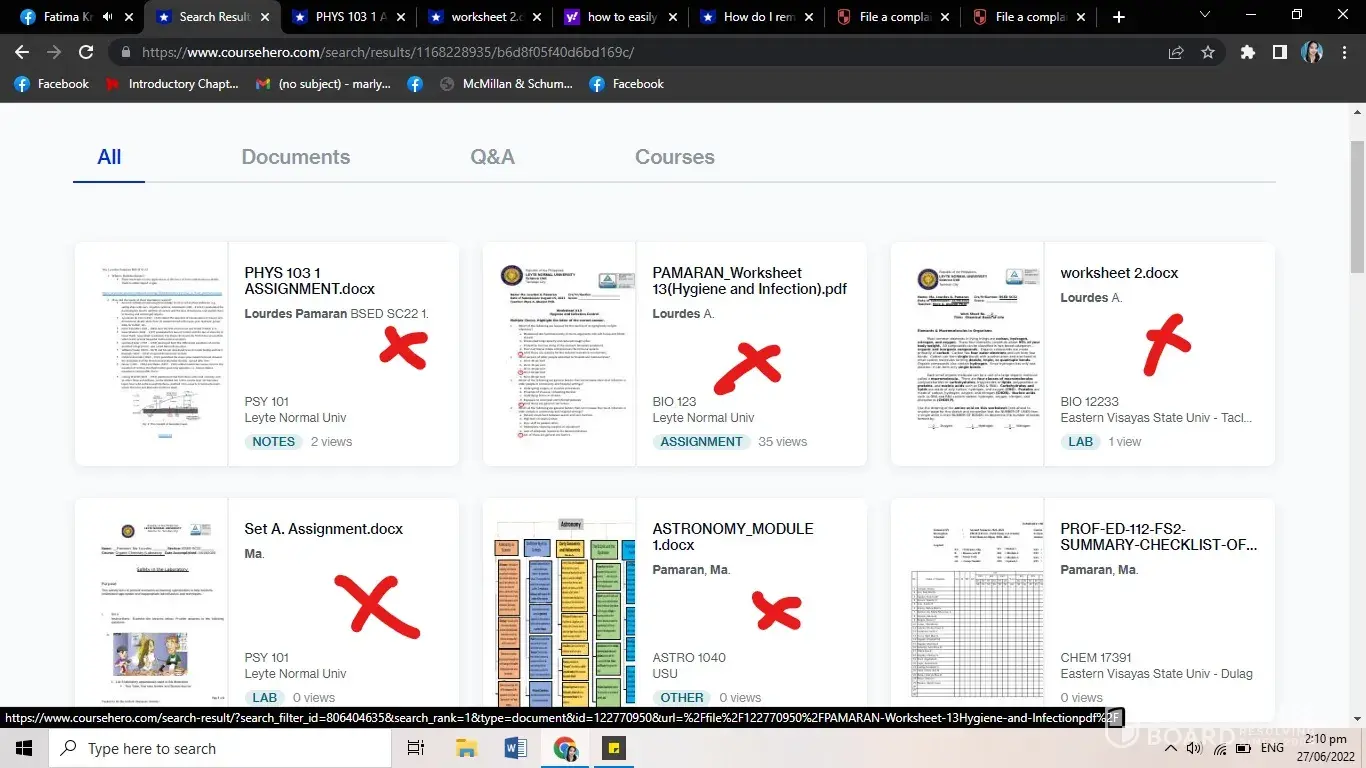Screen dimensions: 1366x768
Task: Select the Courses filter tab
Action: coord(674,157)
